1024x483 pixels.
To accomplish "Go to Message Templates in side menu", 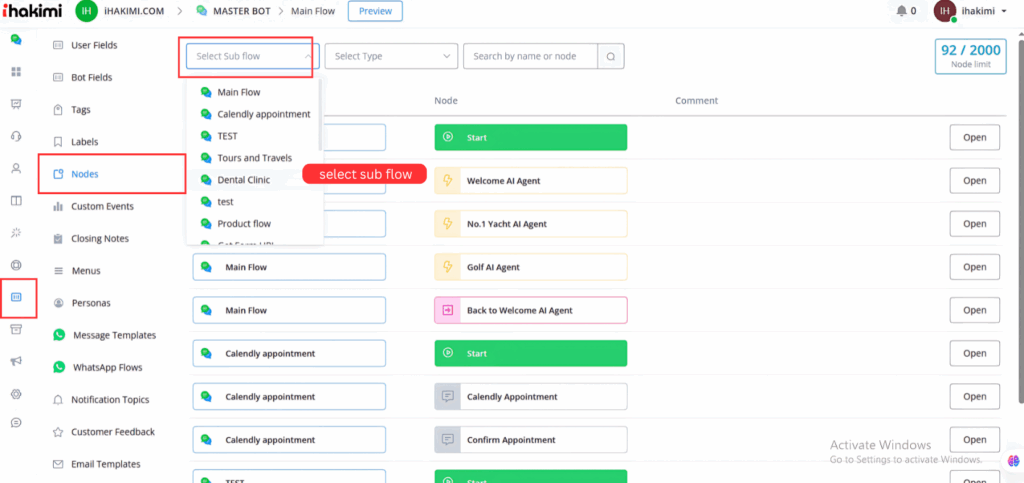I will (113, 335).
